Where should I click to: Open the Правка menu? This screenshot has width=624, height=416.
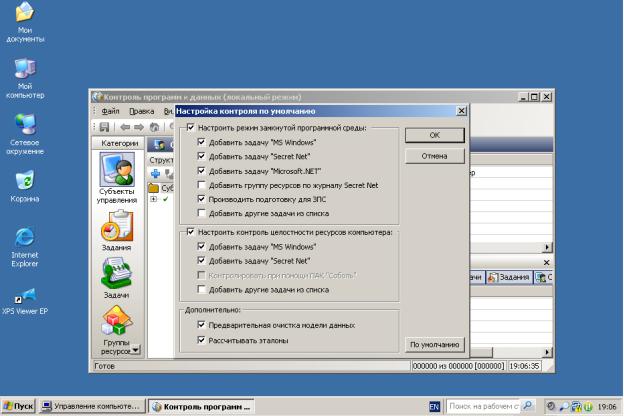(142, 111)
